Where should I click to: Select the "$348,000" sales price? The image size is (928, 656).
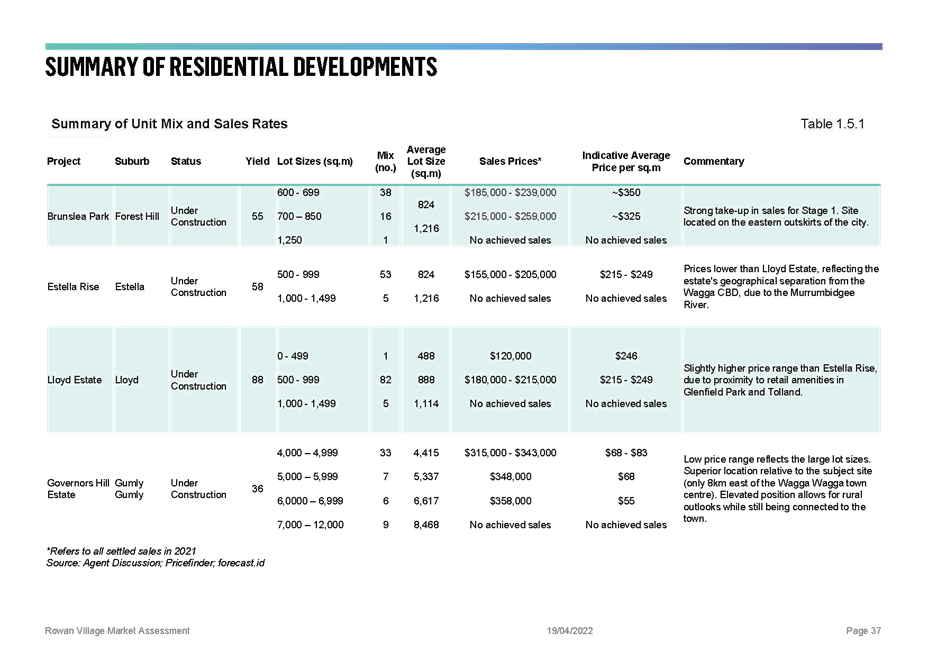point(510,477)
